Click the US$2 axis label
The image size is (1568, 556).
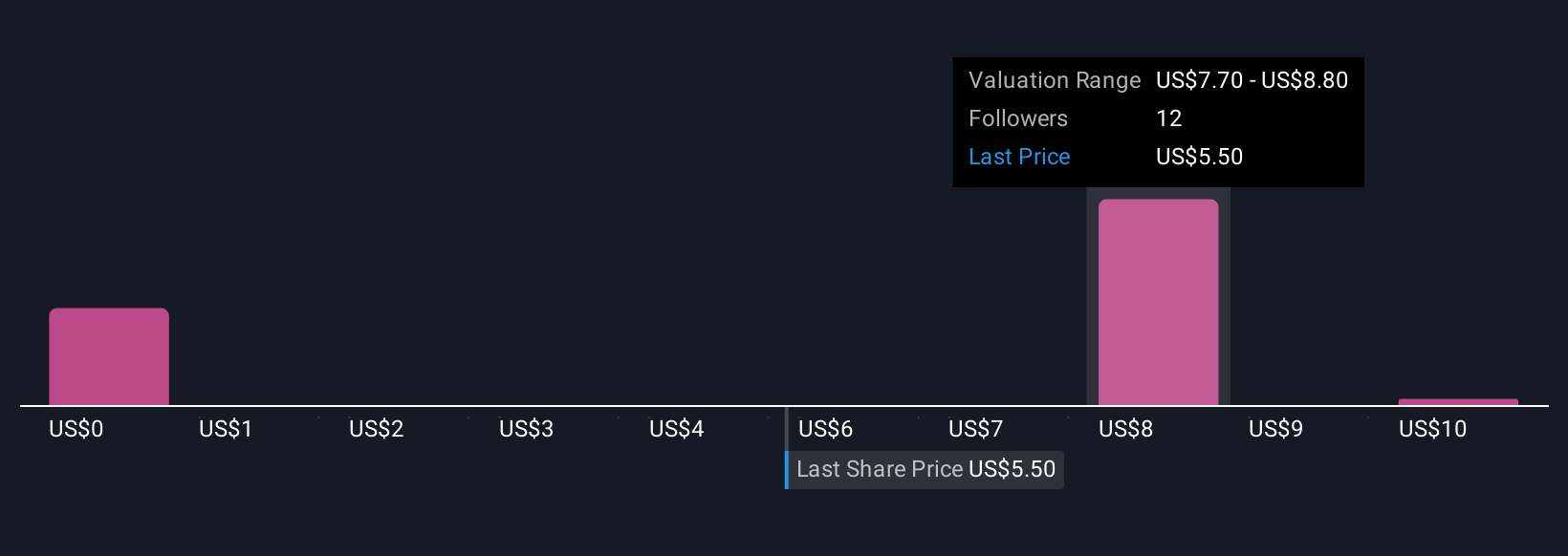tap(376, 429)
